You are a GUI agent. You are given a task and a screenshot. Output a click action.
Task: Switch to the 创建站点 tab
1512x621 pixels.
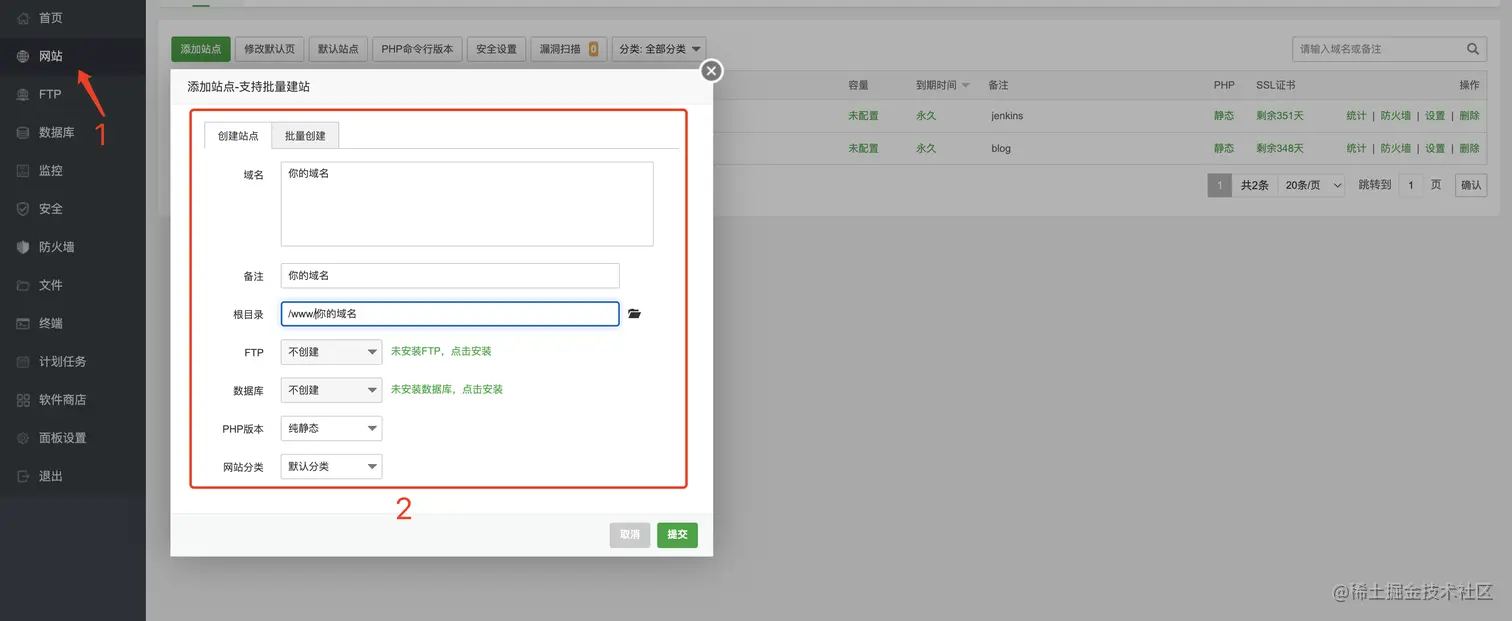click(238, 136)
